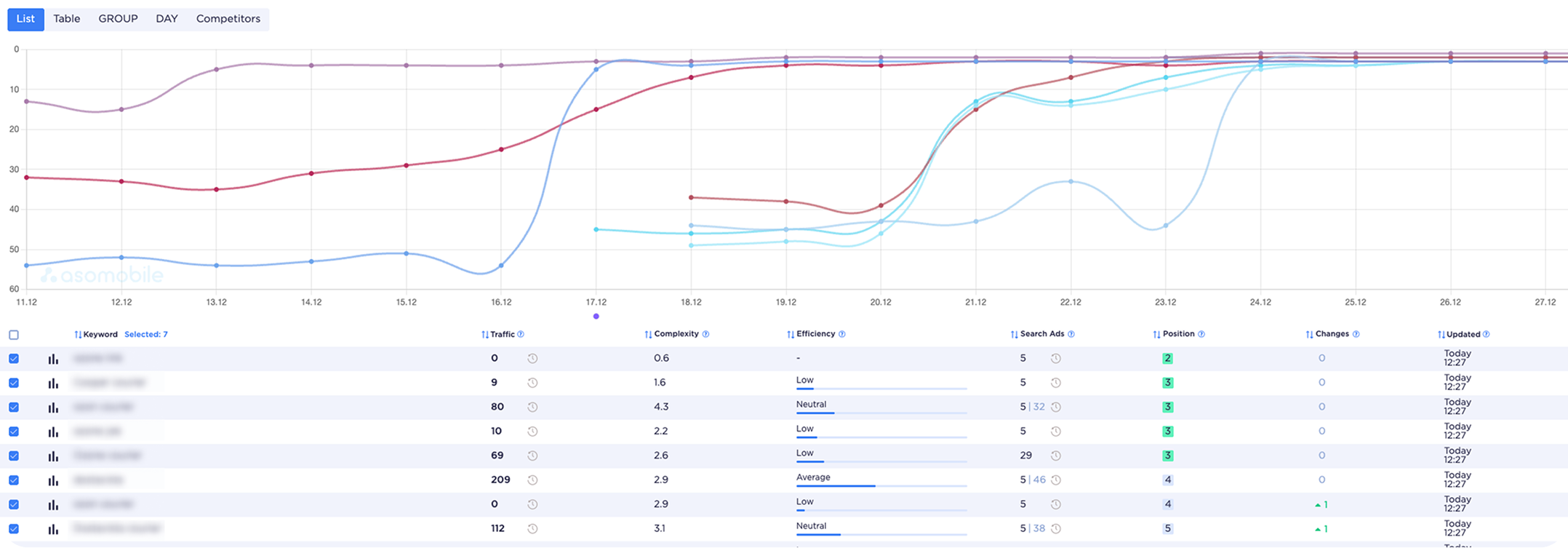Open help icon next to Changes header
The image size is (1568, 548).
click(x=1356, y=334)
